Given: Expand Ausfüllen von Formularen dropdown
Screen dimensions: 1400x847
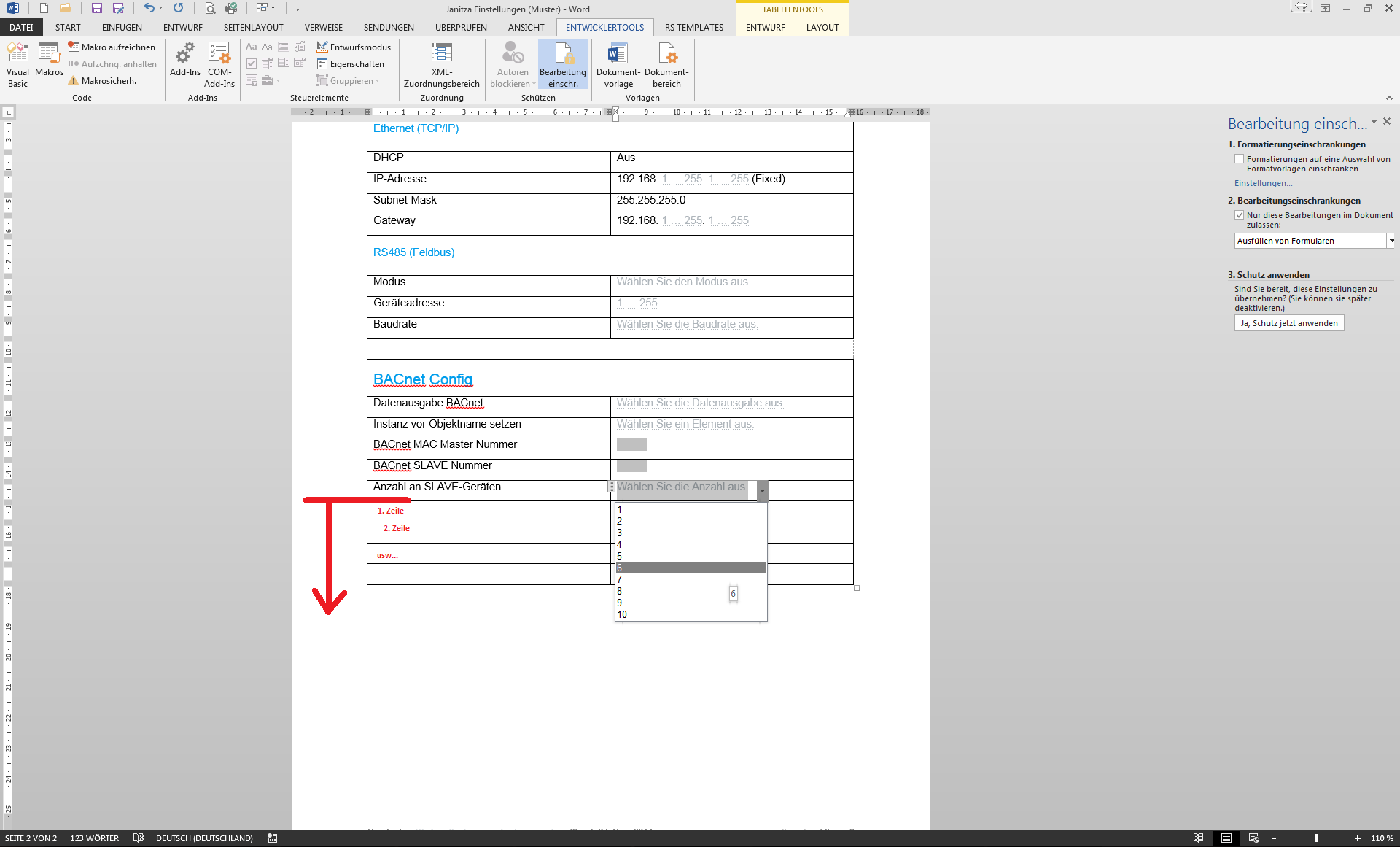Looking at the screenshot, I should (1391, 241).
